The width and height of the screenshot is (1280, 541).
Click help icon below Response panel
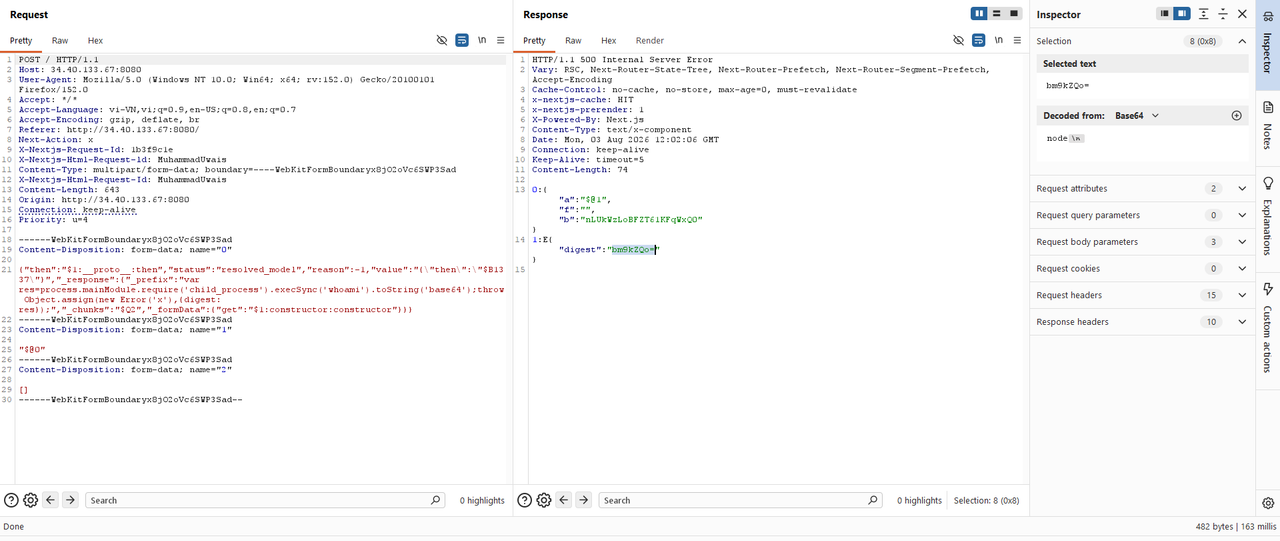(x=524, y=500)
